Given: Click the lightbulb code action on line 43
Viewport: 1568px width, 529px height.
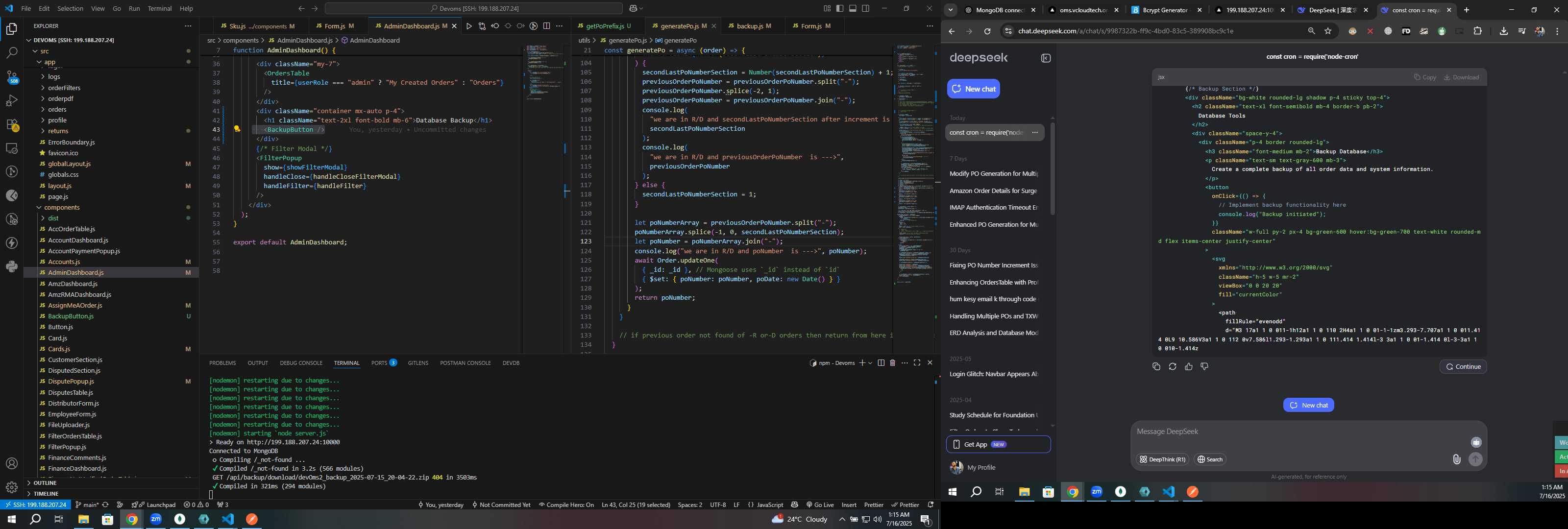Looking at the screenshot, I should (x=237, y=129).
